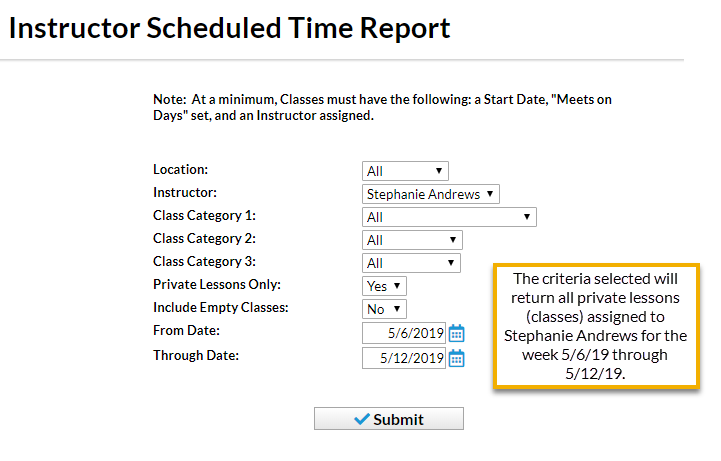Screen dimensions: 721x461
Task: Click the Include Empty Classes: label
Action: 220,307
